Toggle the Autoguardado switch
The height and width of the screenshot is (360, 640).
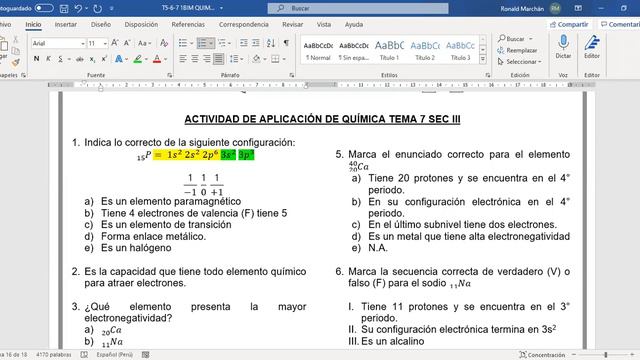[x=44, y=8]
